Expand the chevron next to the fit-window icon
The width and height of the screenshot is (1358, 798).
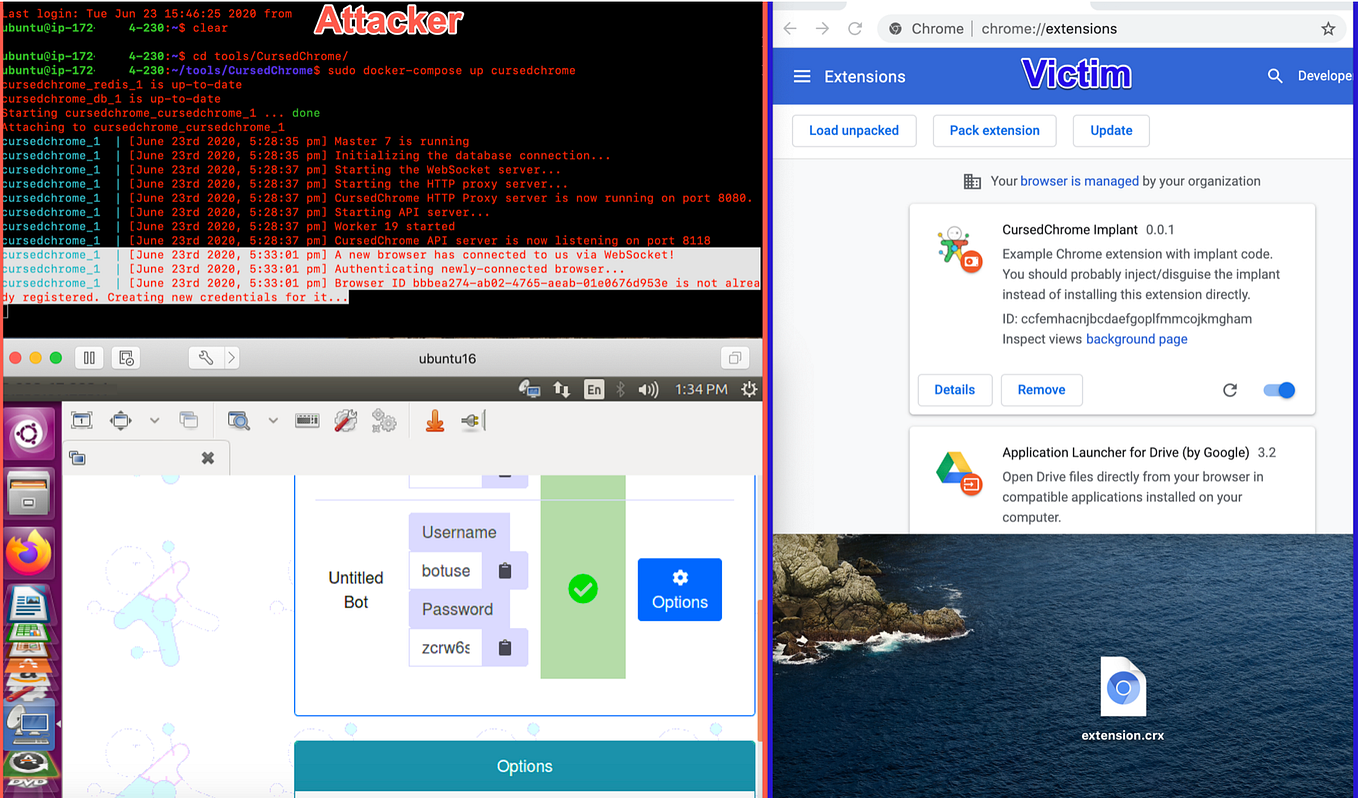tap(154, 420)
